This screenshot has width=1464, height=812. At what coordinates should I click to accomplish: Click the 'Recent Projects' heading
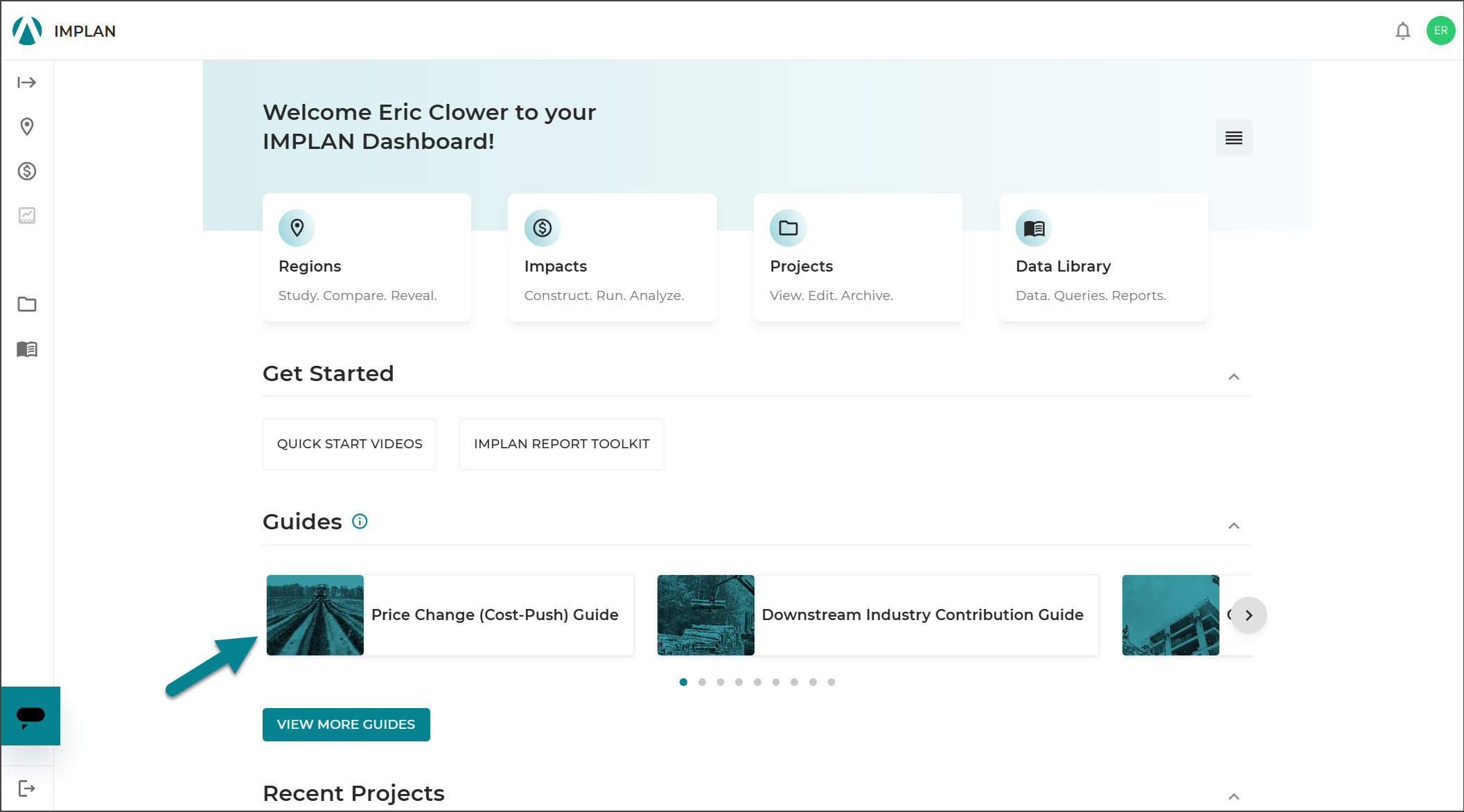[x=354, y=793]
